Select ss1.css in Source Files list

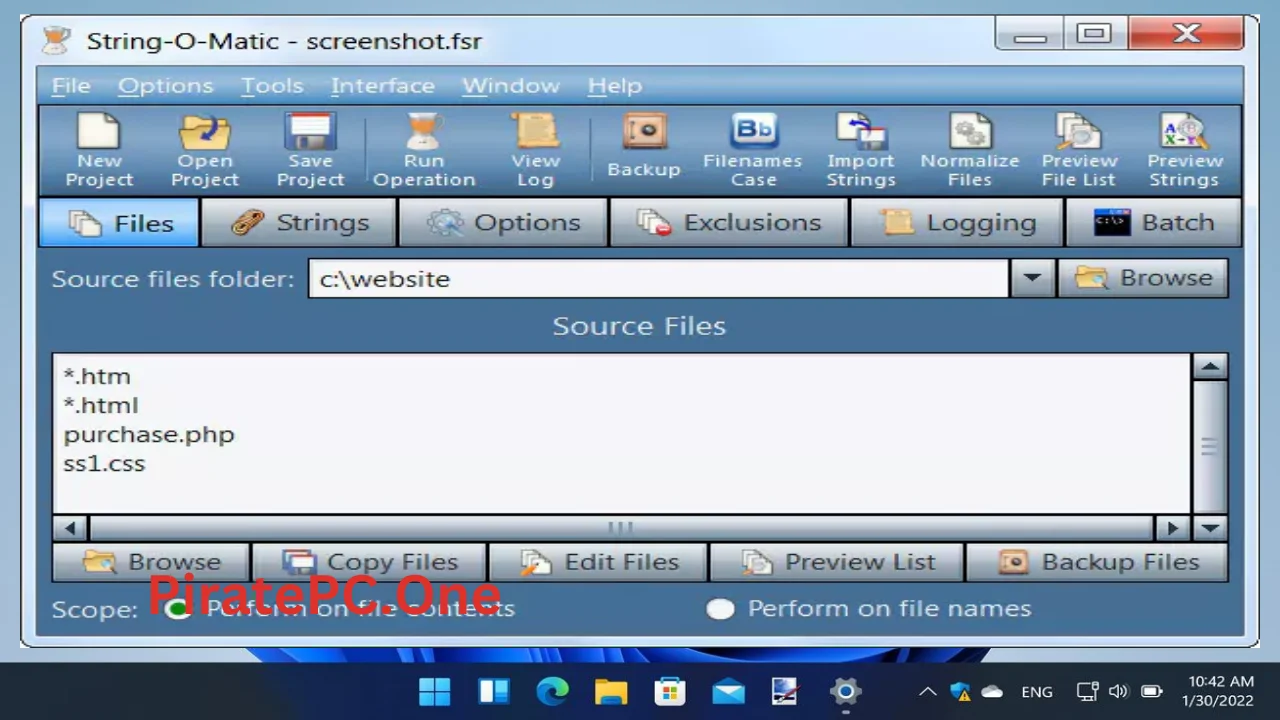104,463
